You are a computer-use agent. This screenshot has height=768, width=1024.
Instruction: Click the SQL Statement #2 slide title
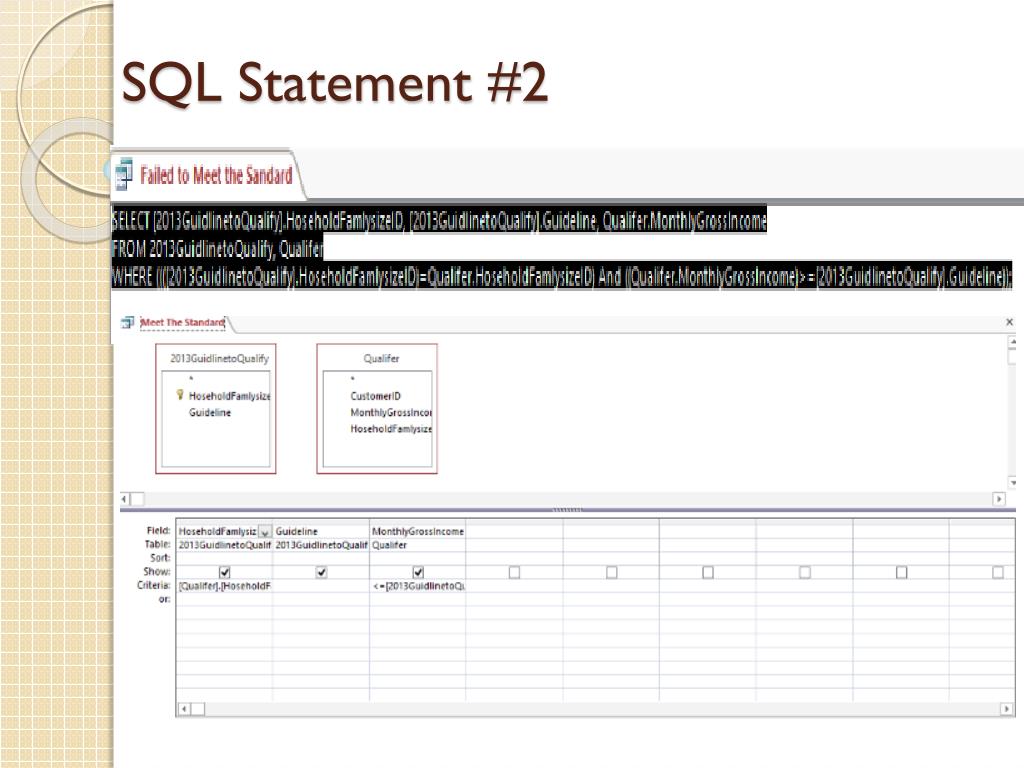334,83
